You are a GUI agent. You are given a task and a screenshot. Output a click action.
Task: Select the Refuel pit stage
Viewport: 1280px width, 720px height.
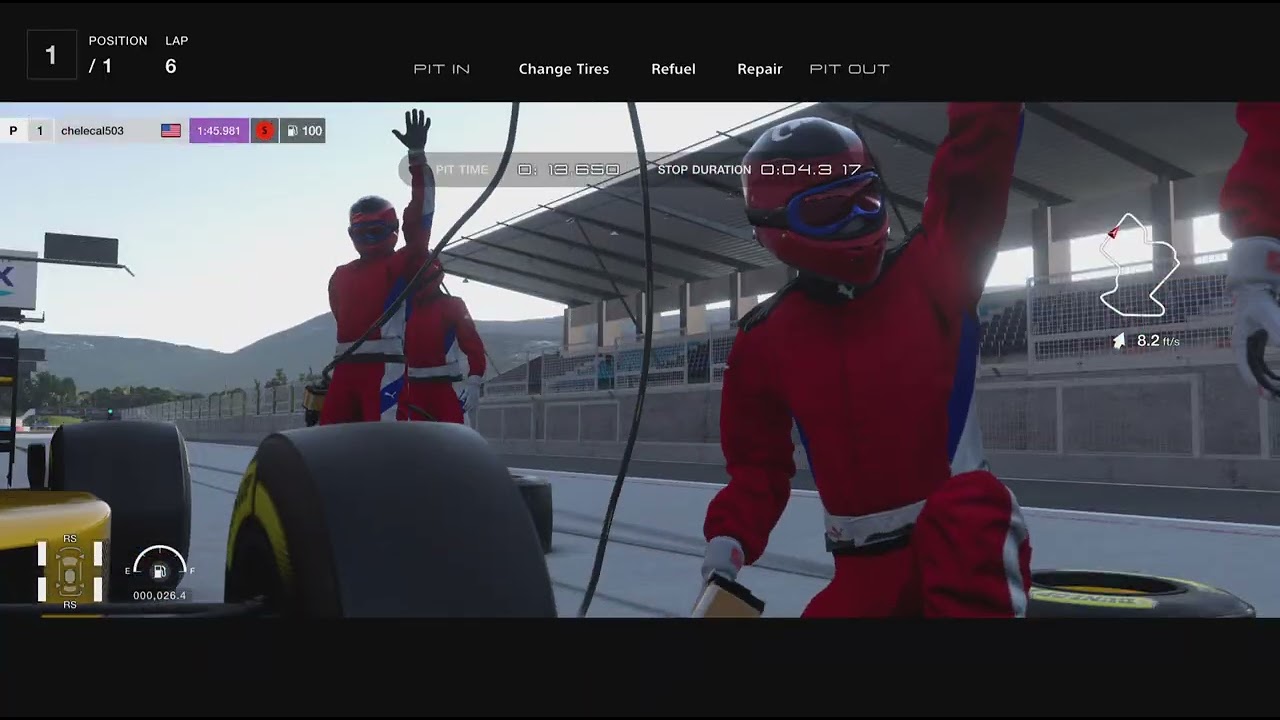coord(673,69)
